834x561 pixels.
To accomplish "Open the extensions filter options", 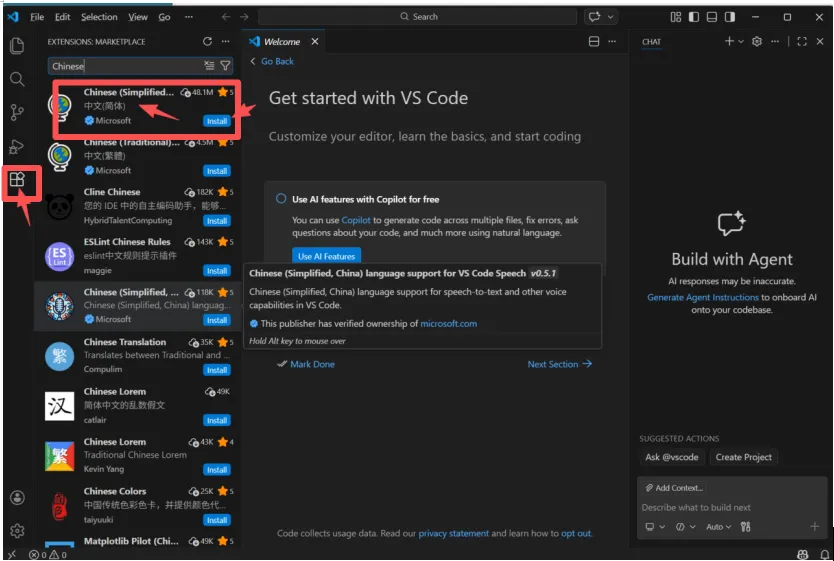I will pos(226,65).
